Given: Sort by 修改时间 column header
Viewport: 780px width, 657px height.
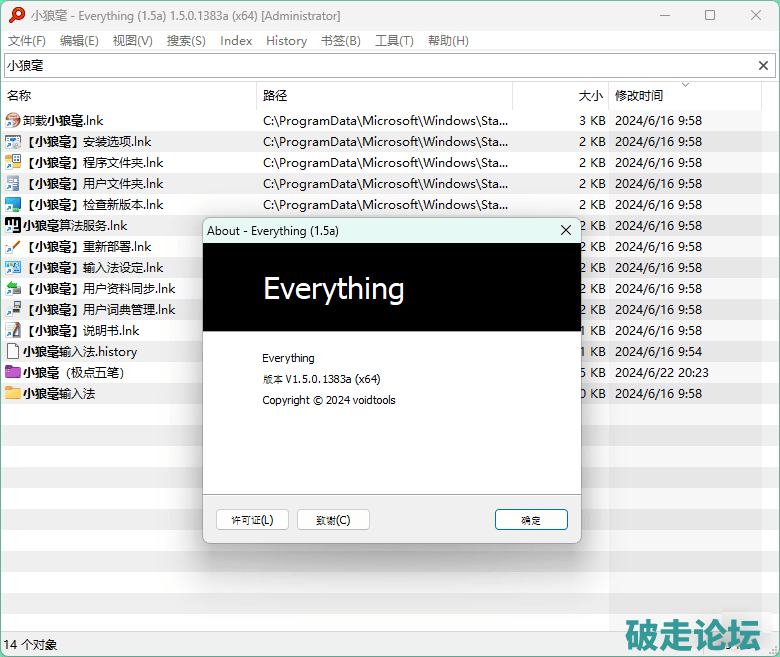Looking at the screenshot, I should coord(639,96).
